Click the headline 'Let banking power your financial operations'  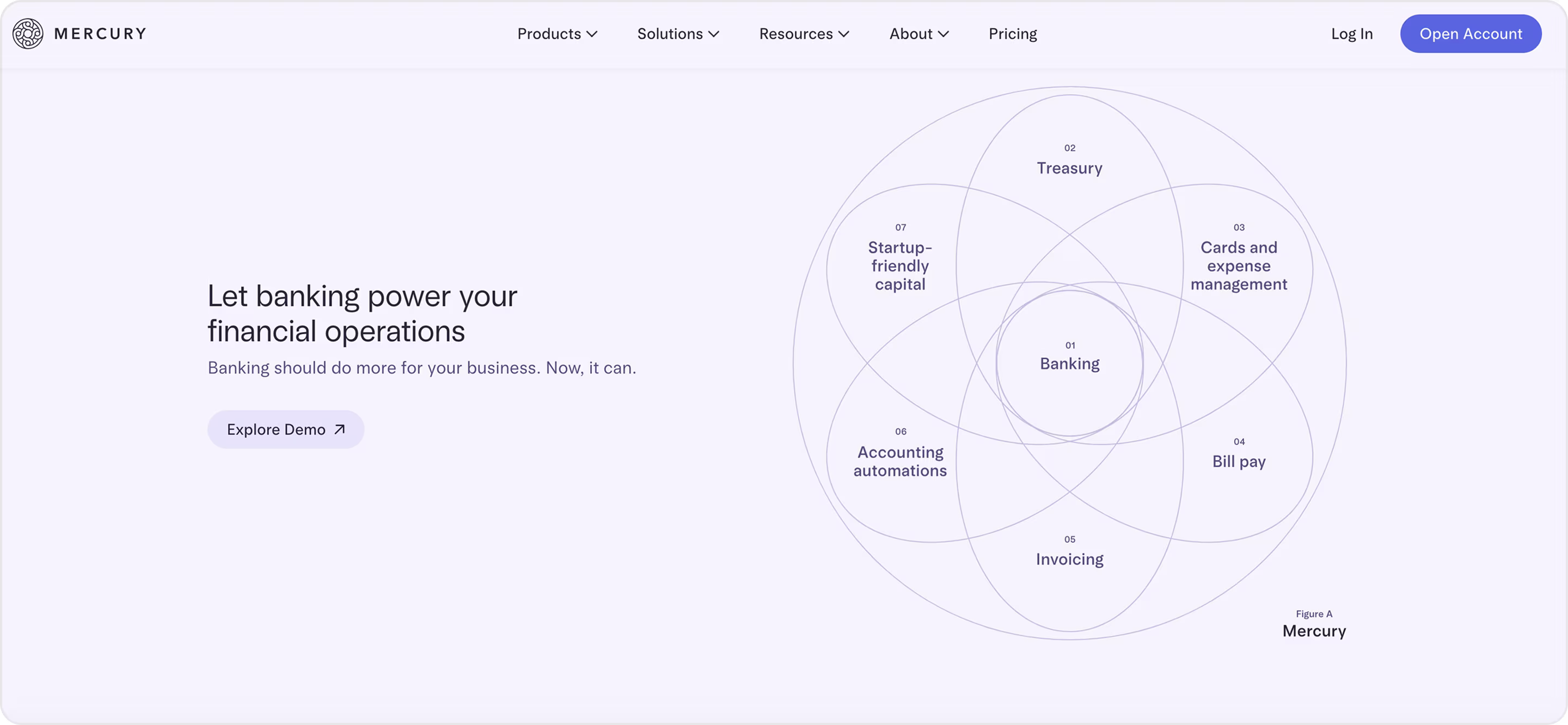(x=362, y=314)
